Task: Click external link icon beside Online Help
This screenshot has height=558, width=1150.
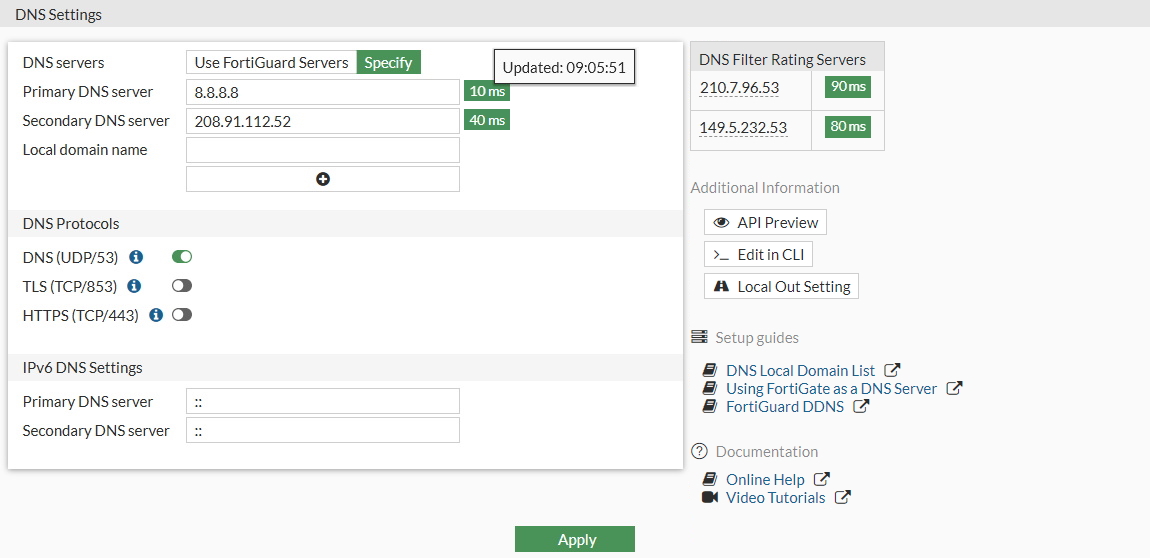Action: pyautogui.click(x=822, y=480)
